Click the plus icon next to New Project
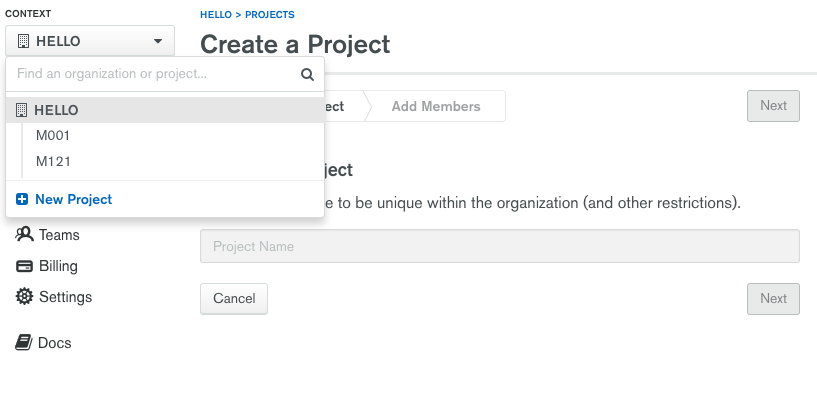Viewport: 817px width, 406px height. [22, 200]
